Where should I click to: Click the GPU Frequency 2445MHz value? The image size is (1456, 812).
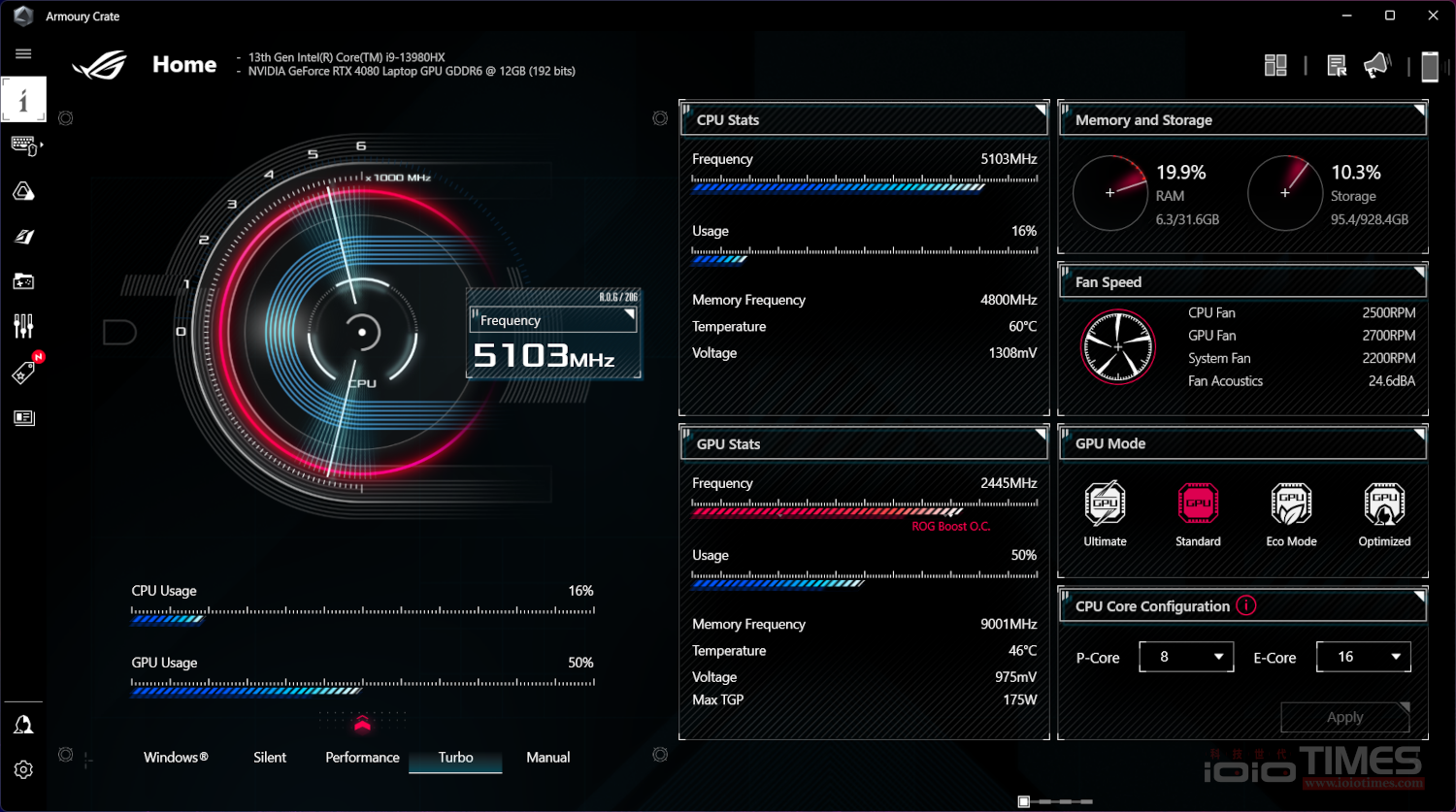(x=1009, y=483)
